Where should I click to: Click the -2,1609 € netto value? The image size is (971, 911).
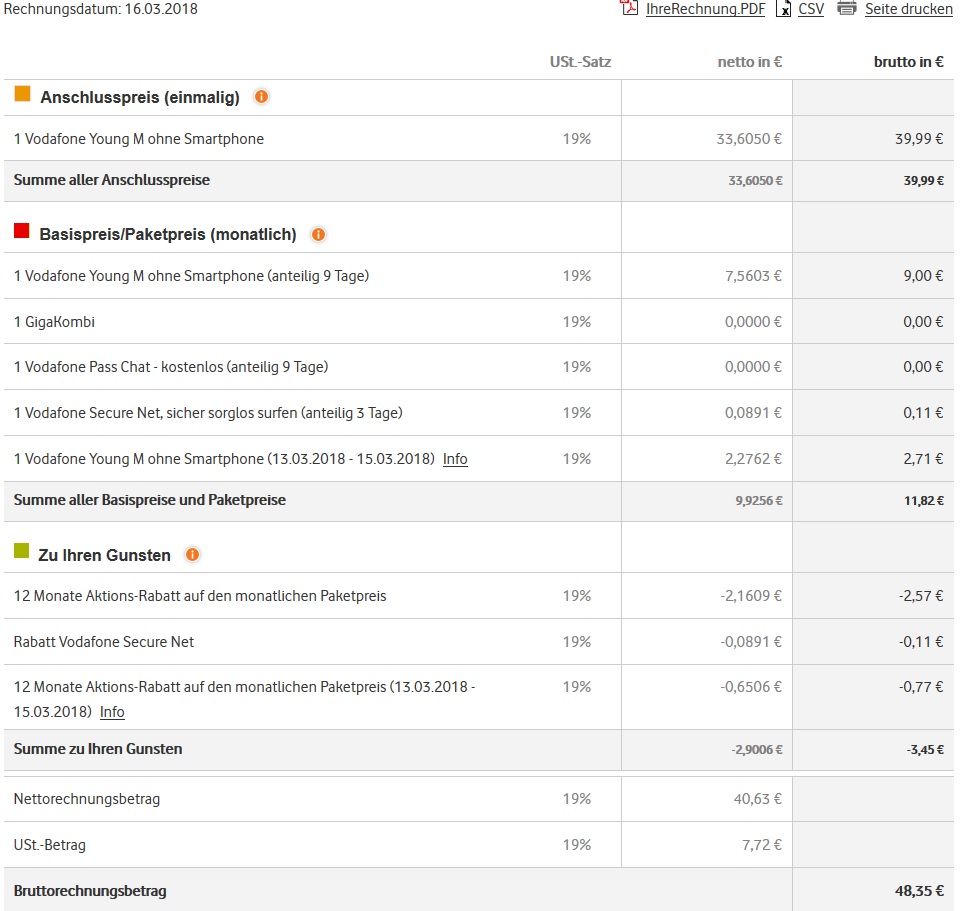(x=751, y=596)
